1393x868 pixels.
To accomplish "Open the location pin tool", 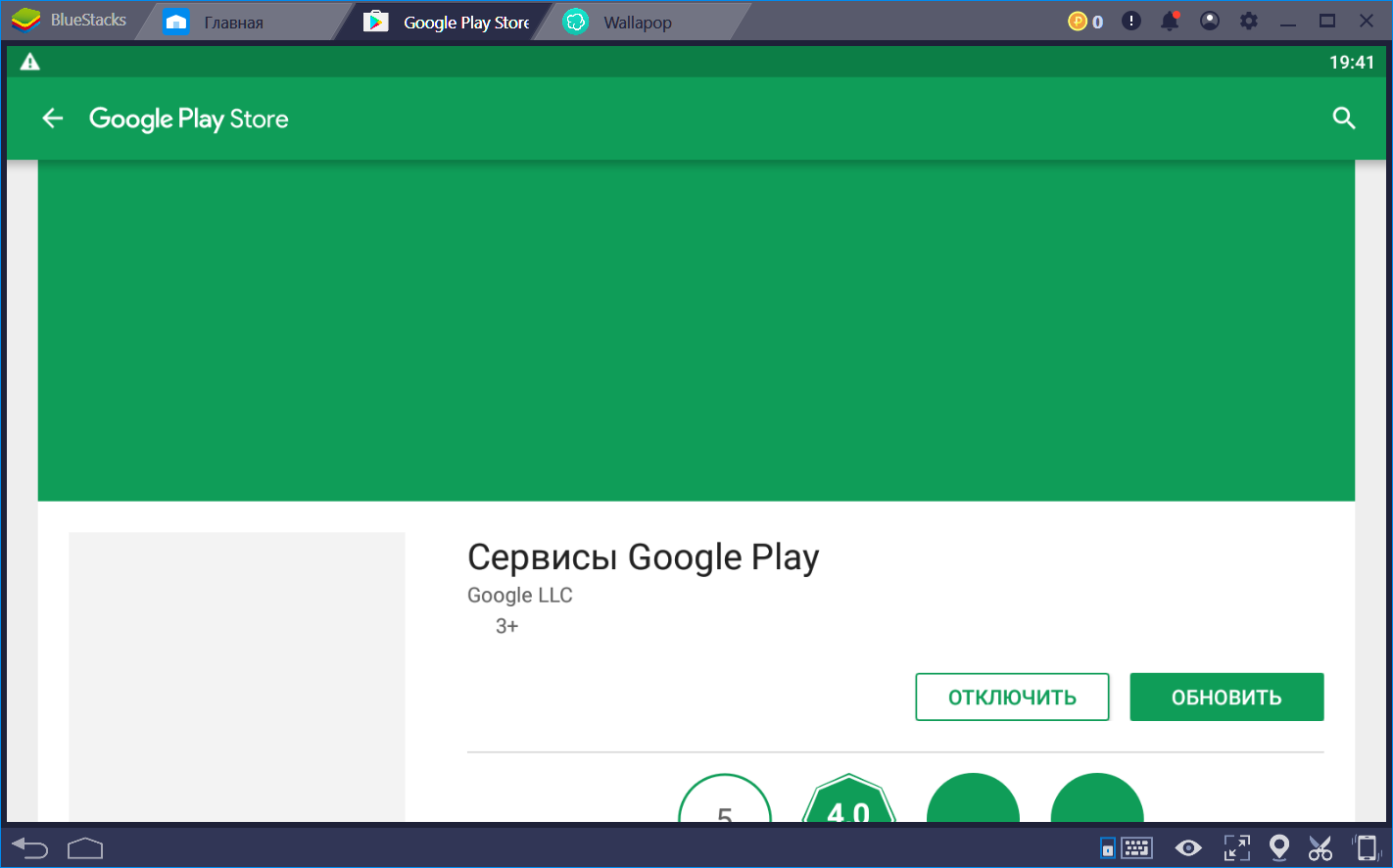I will (1278, 847).
